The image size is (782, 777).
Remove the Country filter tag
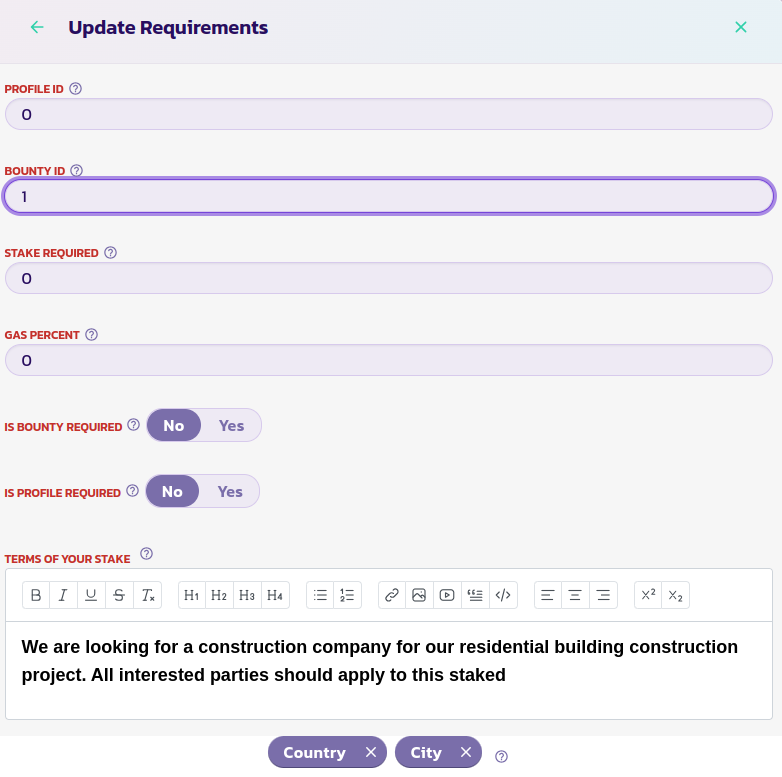click(371, 752)
